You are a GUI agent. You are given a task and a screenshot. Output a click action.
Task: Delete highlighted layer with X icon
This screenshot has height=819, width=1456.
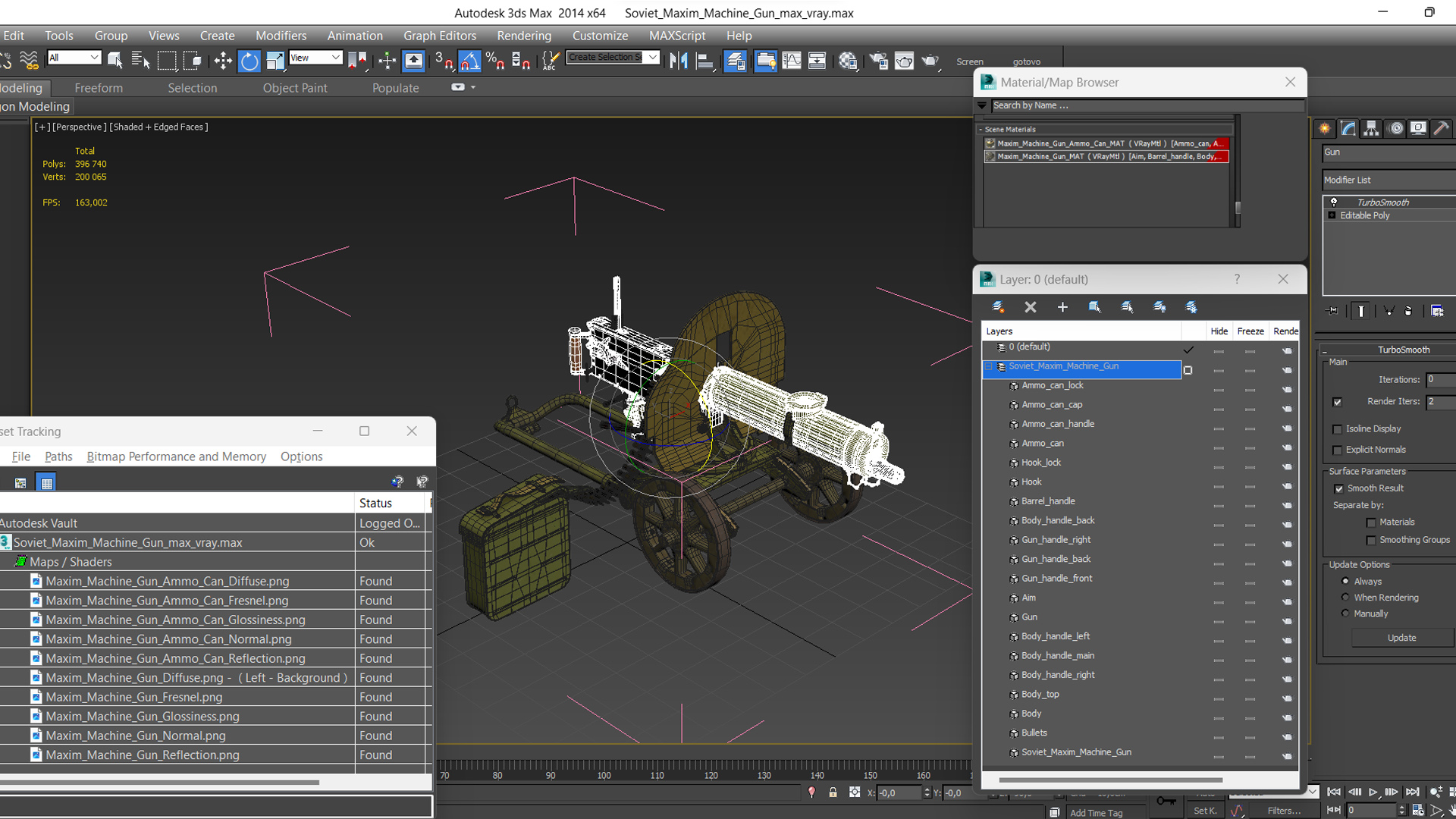(1030, 307)
